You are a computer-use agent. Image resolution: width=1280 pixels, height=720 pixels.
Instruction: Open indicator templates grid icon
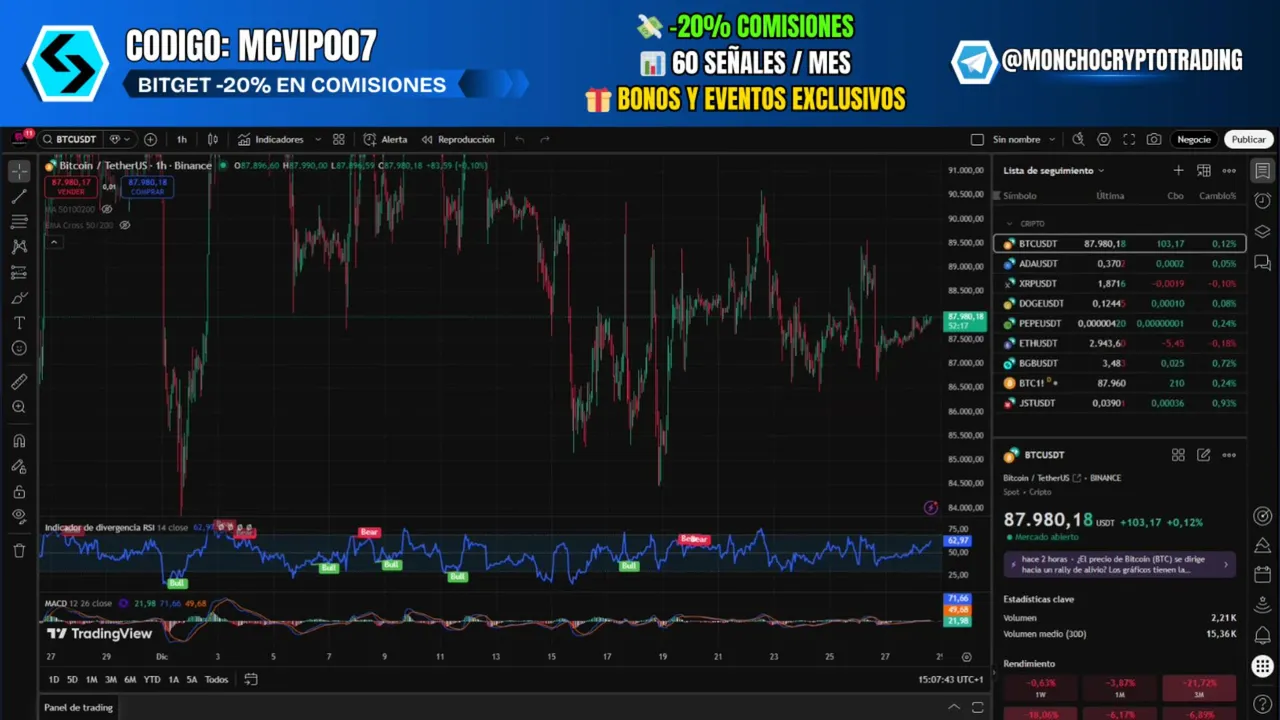pos(338,139)
